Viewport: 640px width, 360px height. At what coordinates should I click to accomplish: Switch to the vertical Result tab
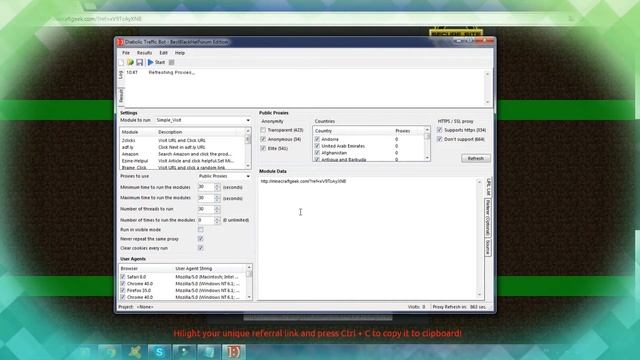click(121, 95)
